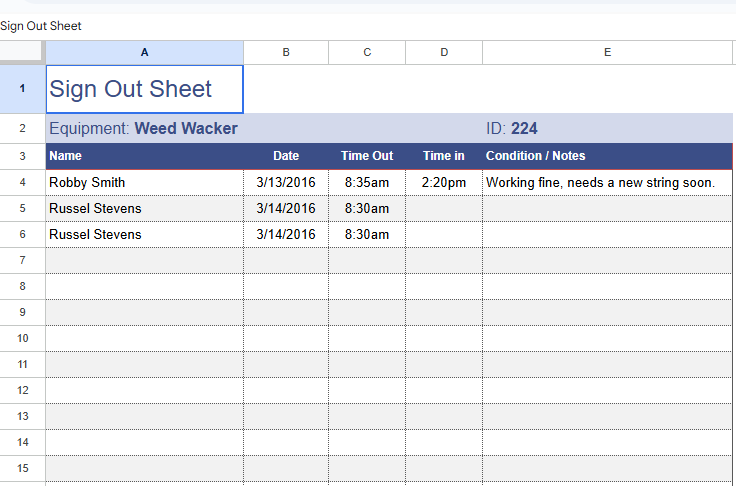Click the Equipment: Weed Wacker cell
Viewport: 736px width, 486px height.
(x=144, y=128)
